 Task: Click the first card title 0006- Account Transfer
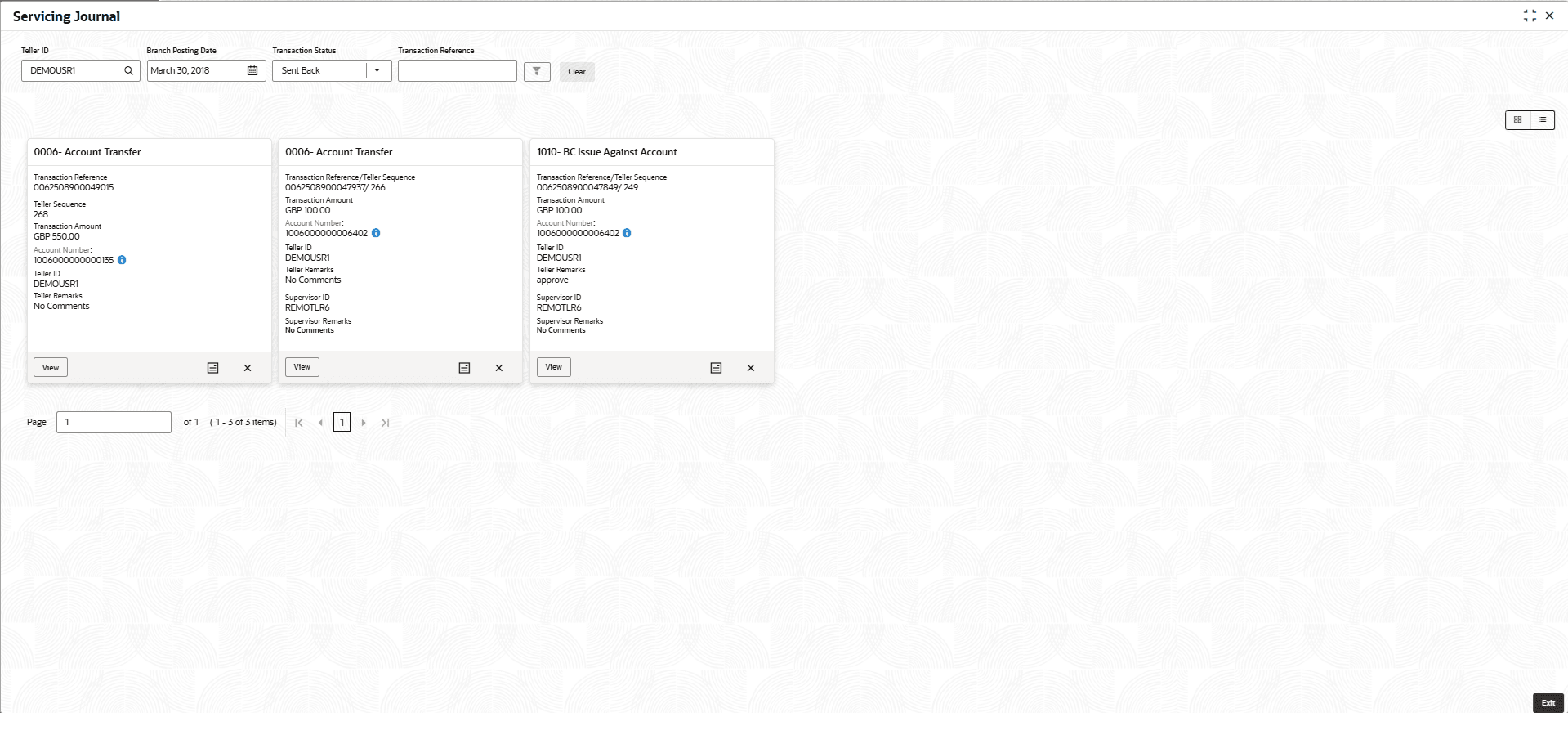87,152
